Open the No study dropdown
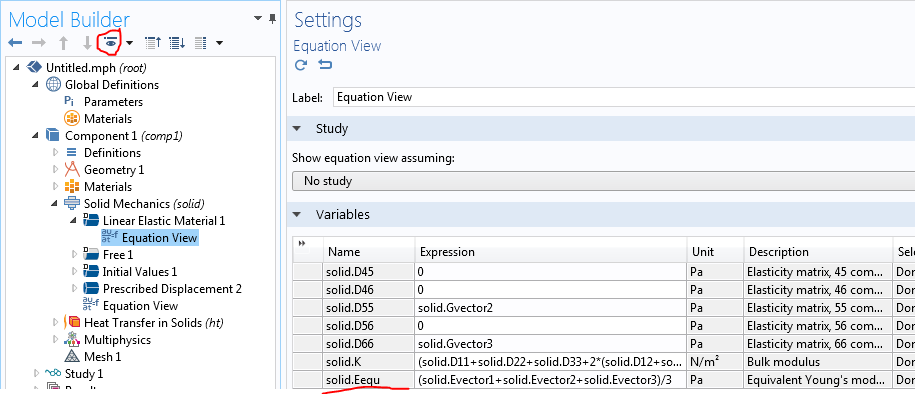 pos(603,181)
